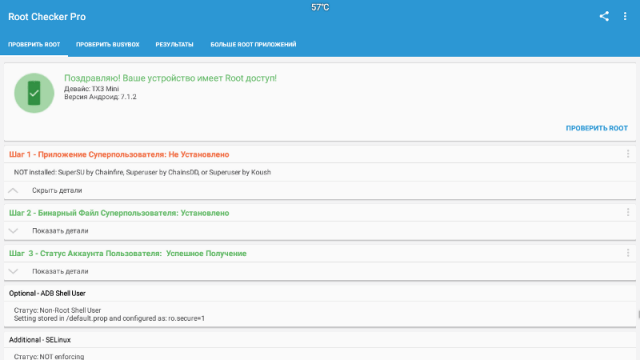Expand Шаг 2 details chevron
Viewport: 640px width, 360px height.
(13, 231)
